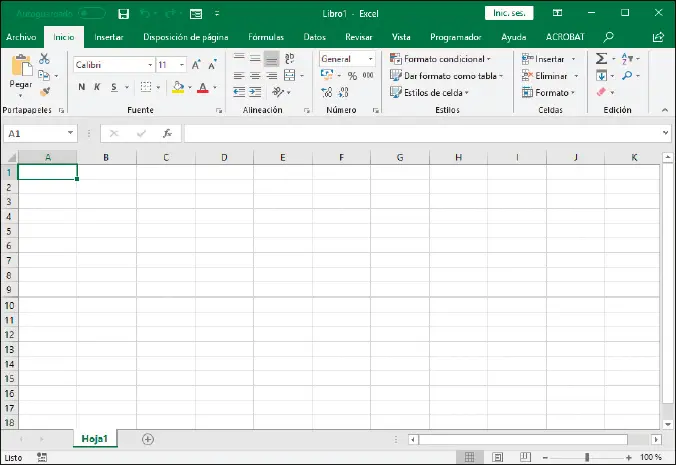Viewport: 676px width, 465px height.
Task: Increase font size with large A icon
Action: pyautogui.click(x=196, y=65)
